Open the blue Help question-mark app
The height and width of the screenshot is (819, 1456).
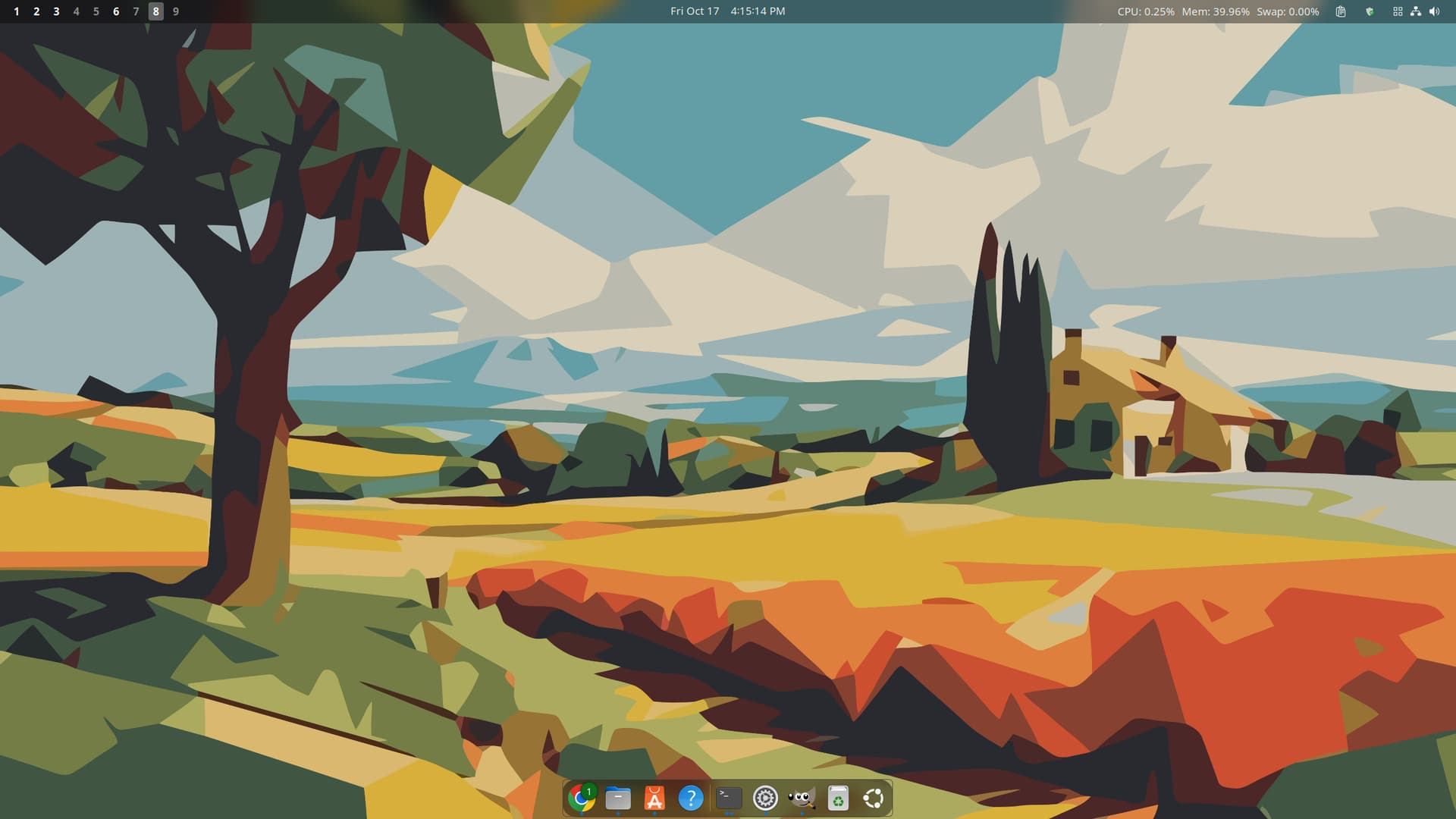coord(690,798)
